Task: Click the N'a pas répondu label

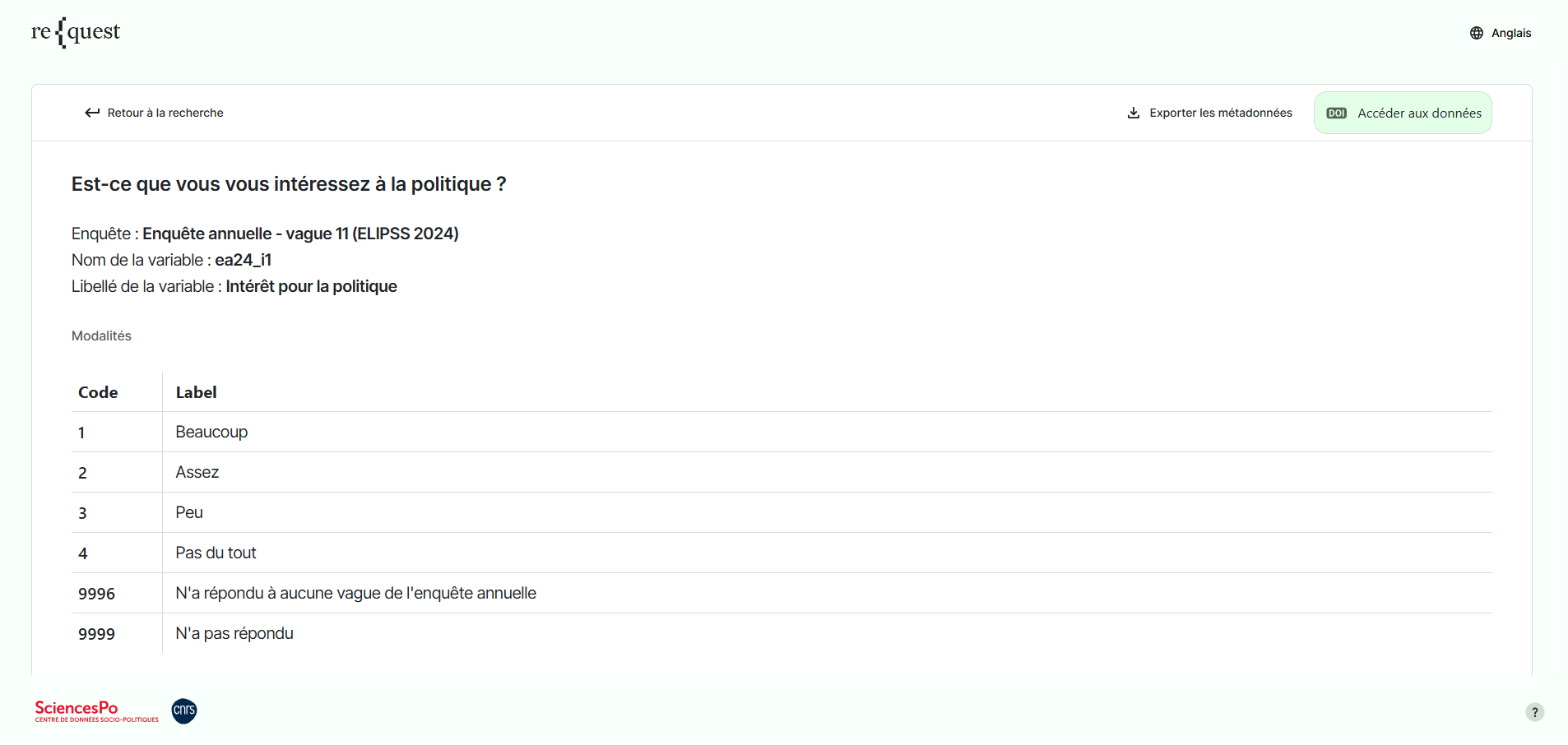Action: [x=234, y=633]
